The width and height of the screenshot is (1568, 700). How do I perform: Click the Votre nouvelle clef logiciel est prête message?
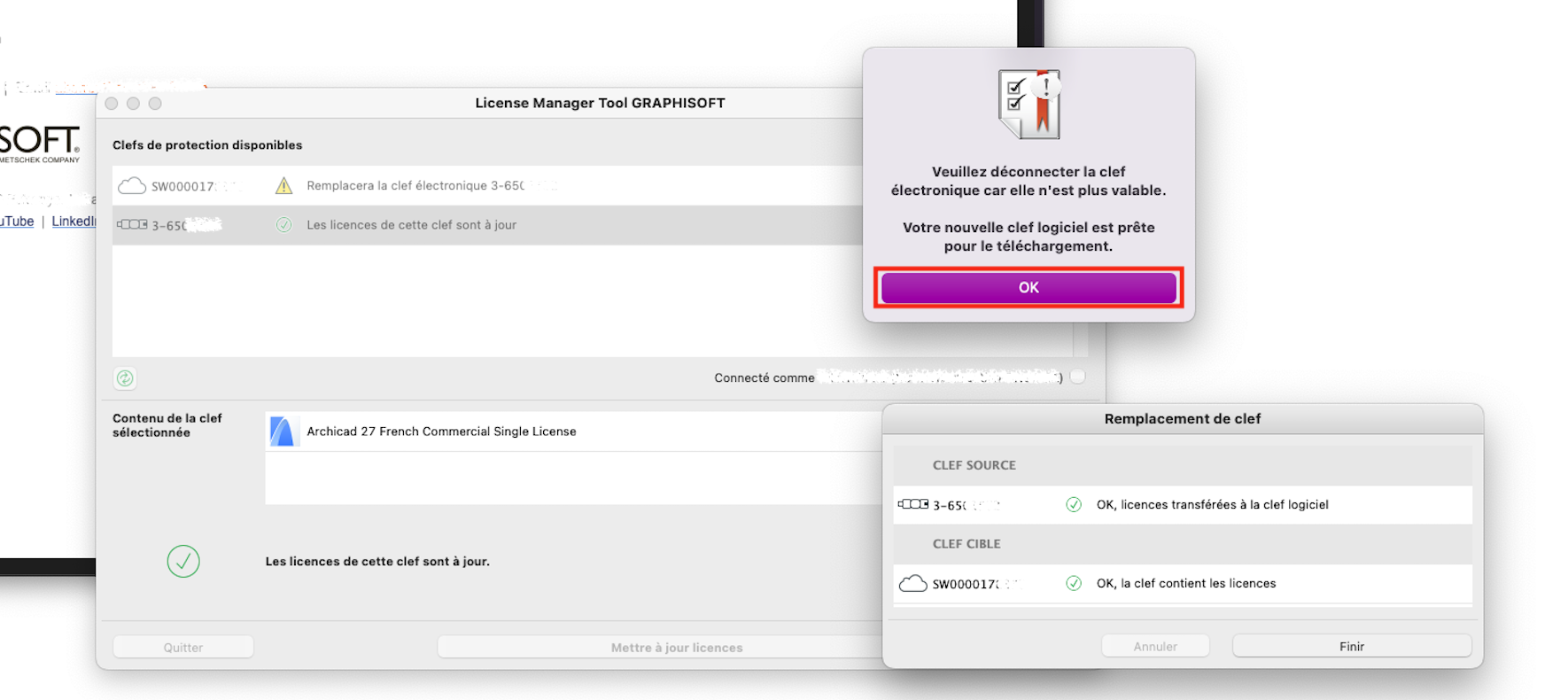(1029, 237)
